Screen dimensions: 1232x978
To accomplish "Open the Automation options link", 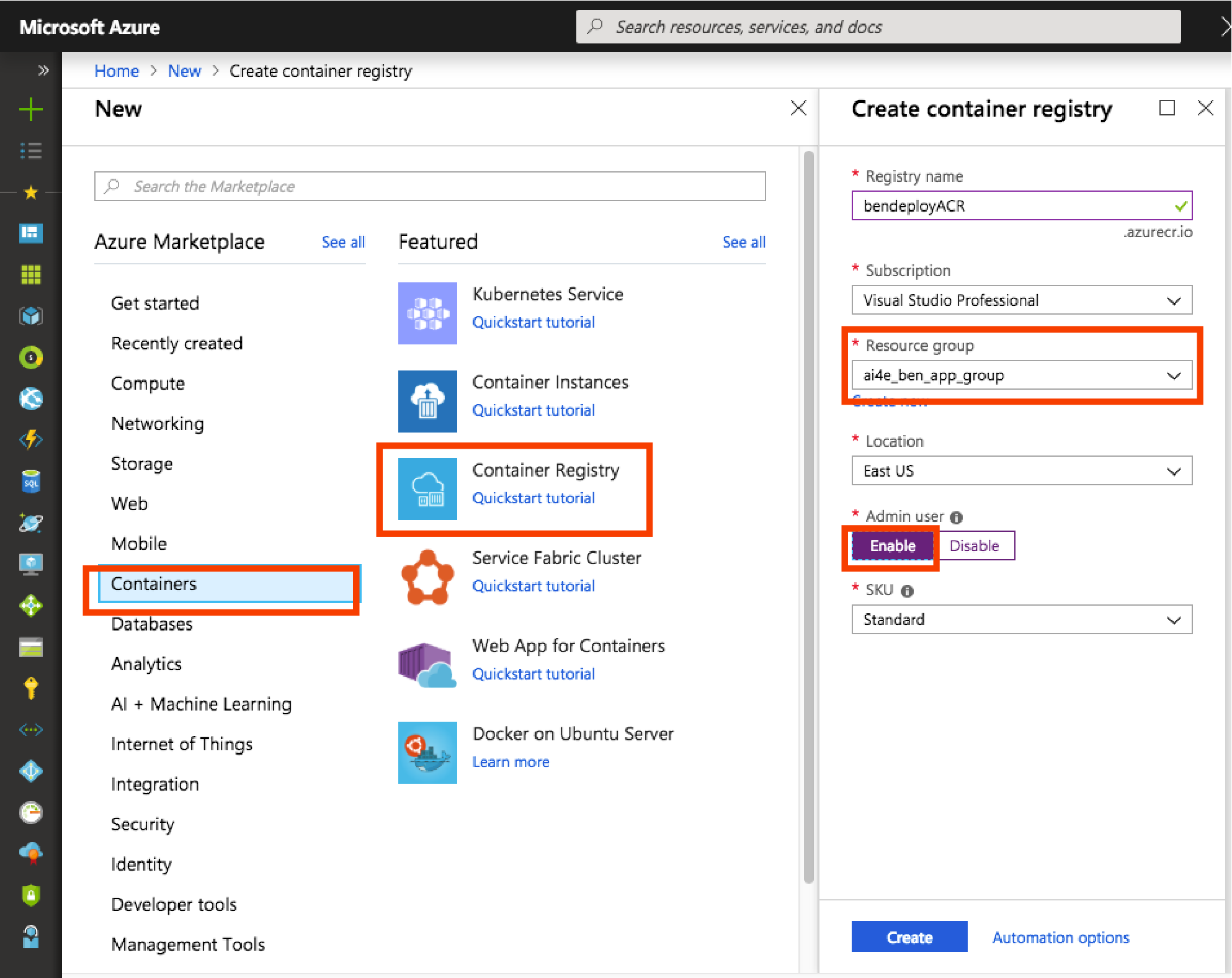I will (1060, 938).
